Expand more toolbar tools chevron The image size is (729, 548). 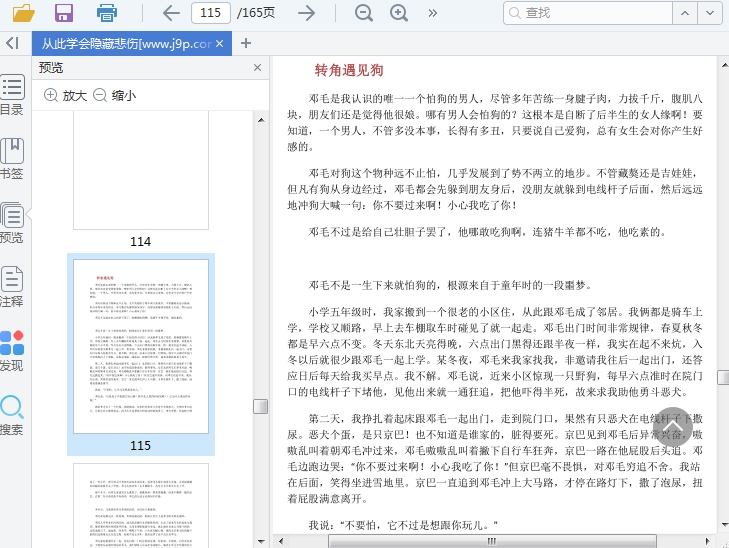432,13
